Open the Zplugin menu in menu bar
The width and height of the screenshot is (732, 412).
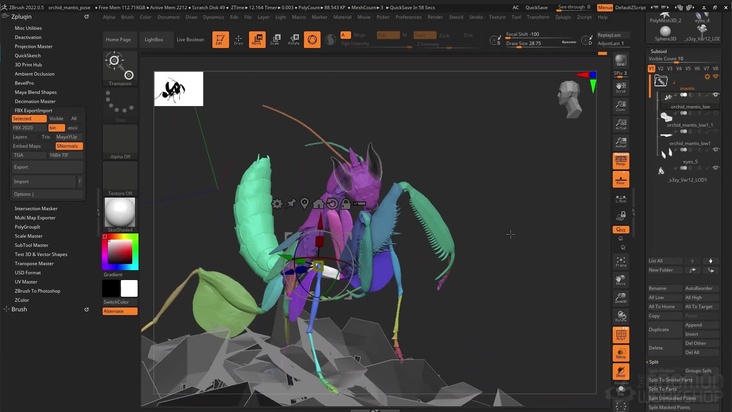(x=564, y=17)
